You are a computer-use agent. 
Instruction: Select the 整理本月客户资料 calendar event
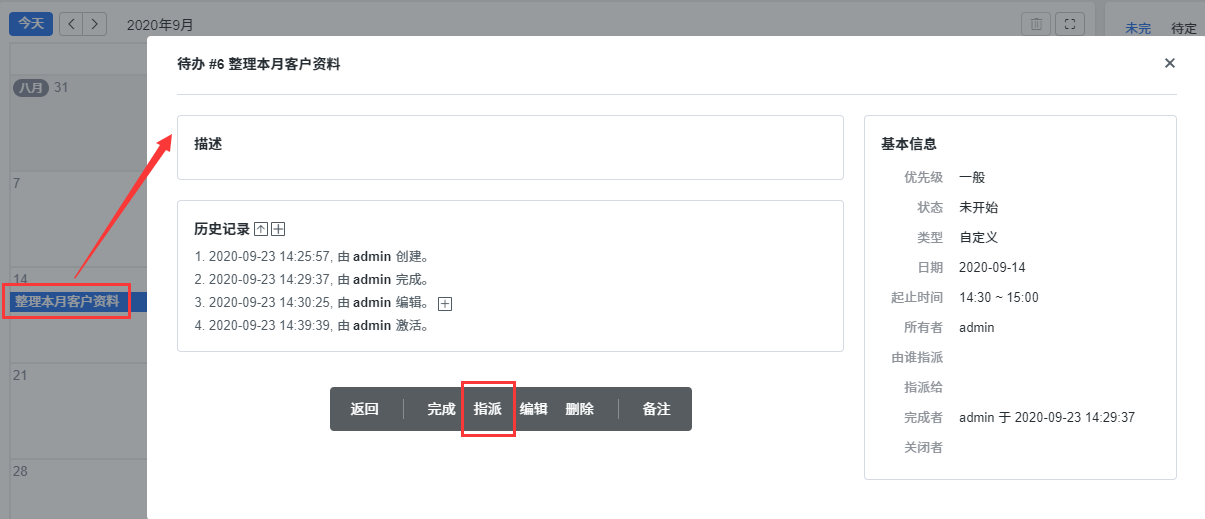click(x=67, y=301)
